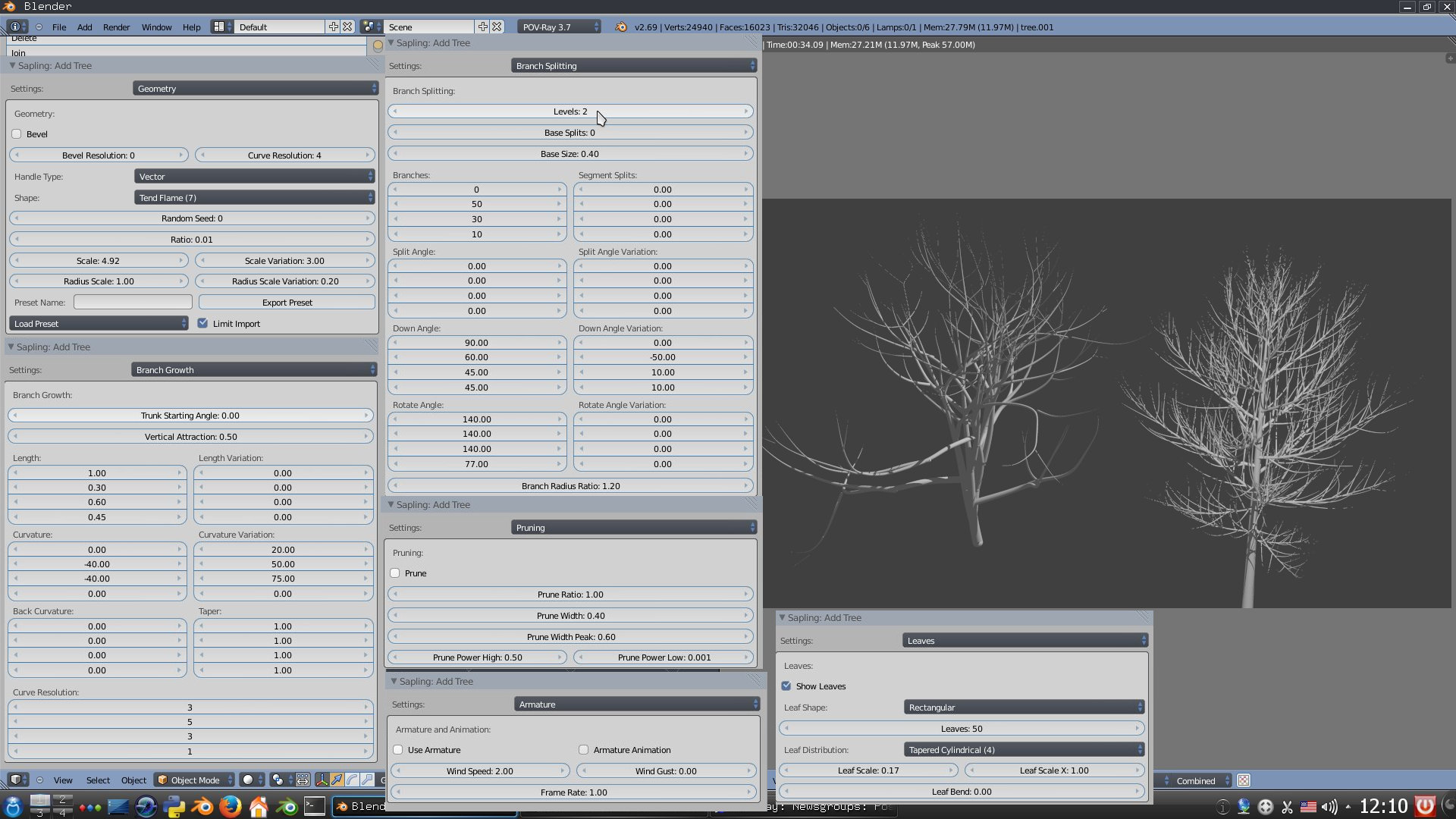Uncheck the Show Leaves checkbox

pos(786,686)
